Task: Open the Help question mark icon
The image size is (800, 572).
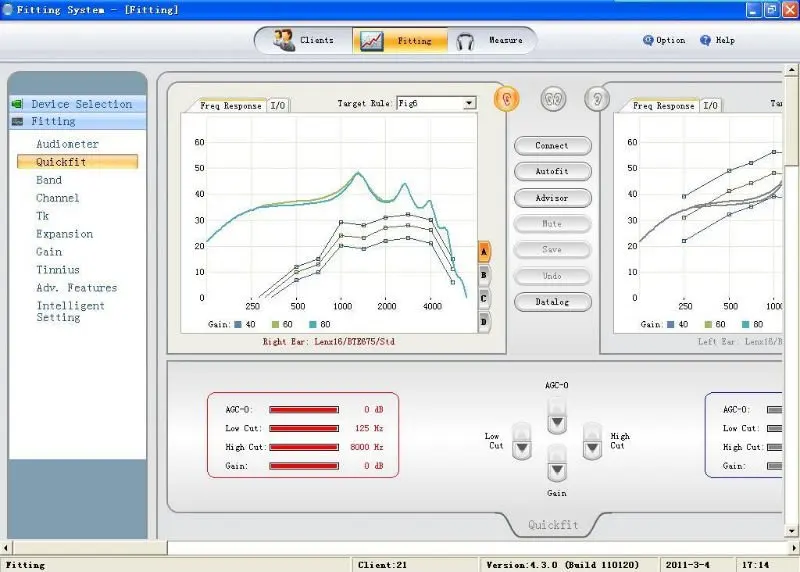Action: point(705,40)
